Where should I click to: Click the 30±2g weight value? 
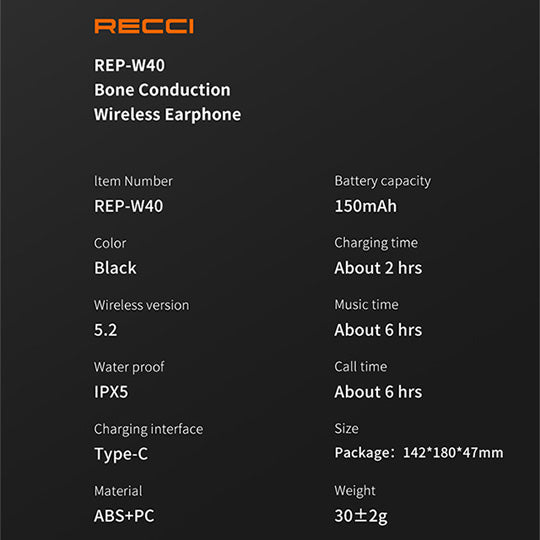pyautogui.click(x=361, y=517)
